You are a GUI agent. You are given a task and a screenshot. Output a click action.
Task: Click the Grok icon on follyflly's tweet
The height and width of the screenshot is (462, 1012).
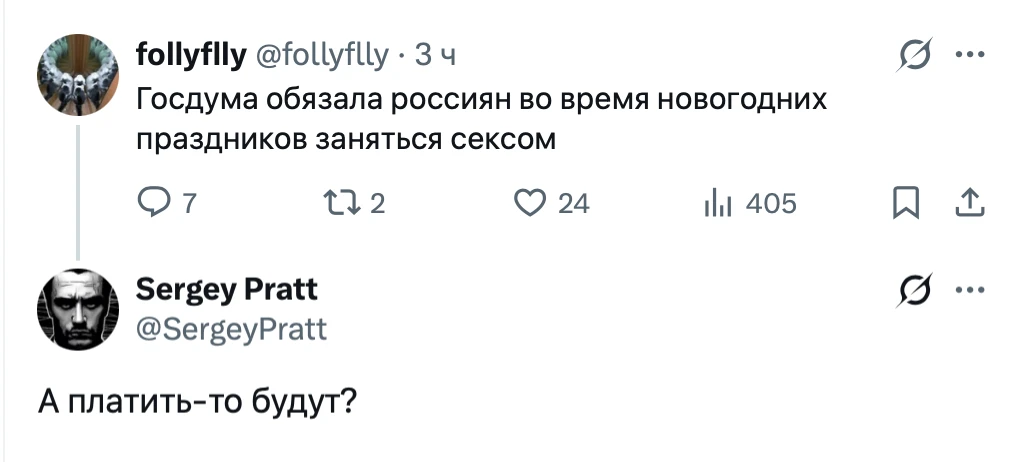pyautogui.click(x=912, y=56)
